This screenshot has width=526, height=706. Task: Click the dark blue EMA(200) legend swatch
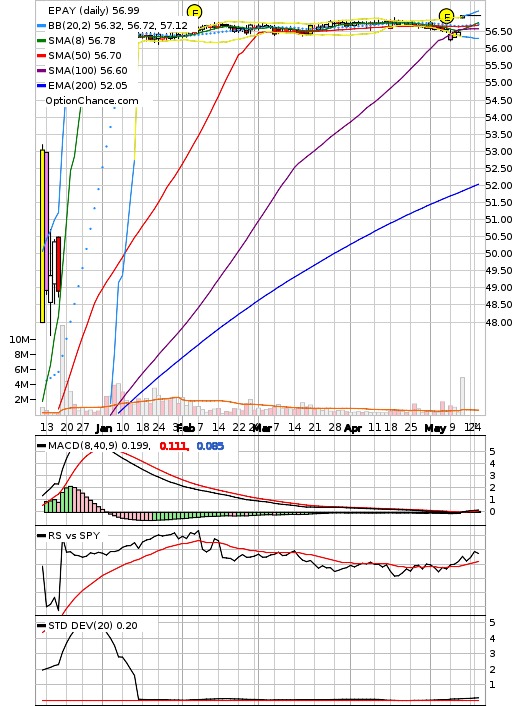(41, 86)
